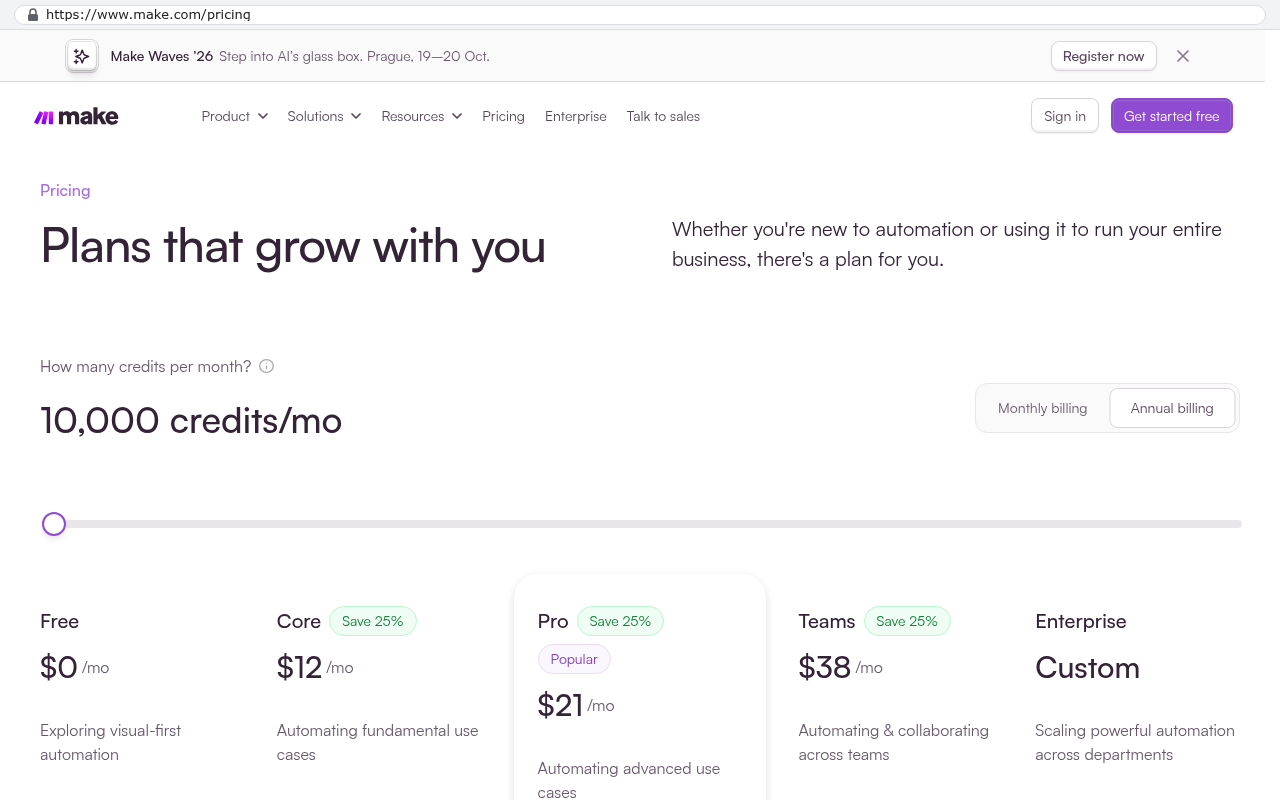
Task: Click the Make Waves sparkle icon
Action: tap(82, 56)
